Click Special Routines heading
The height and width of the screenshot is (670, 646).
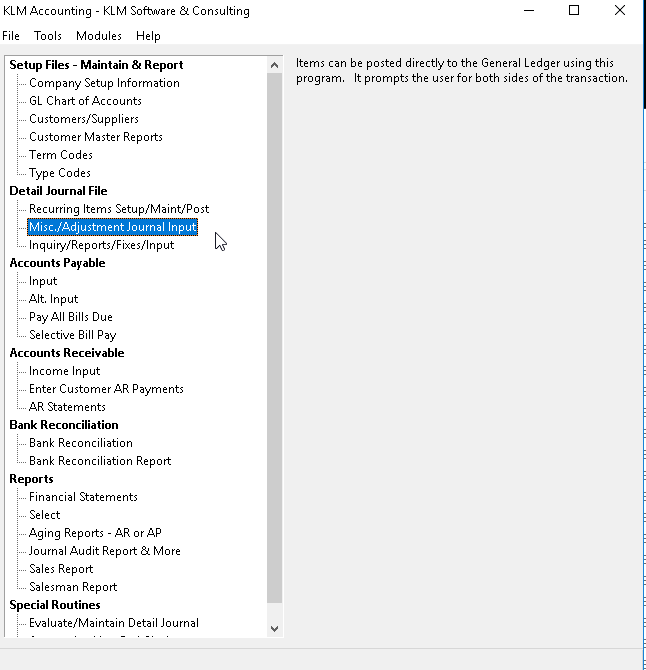55,605
